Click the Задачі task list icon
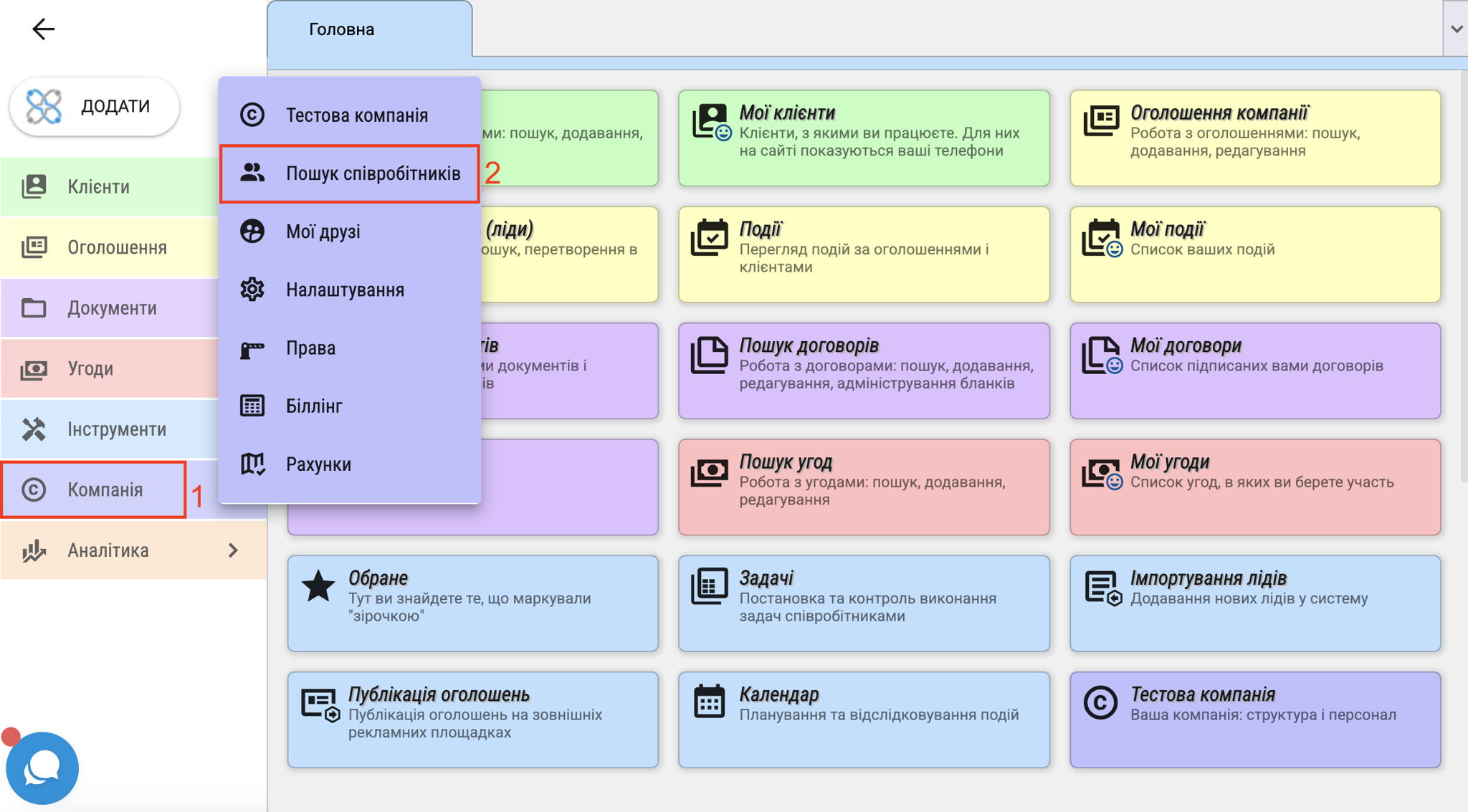1468x812 pixels. coord(710,586)
